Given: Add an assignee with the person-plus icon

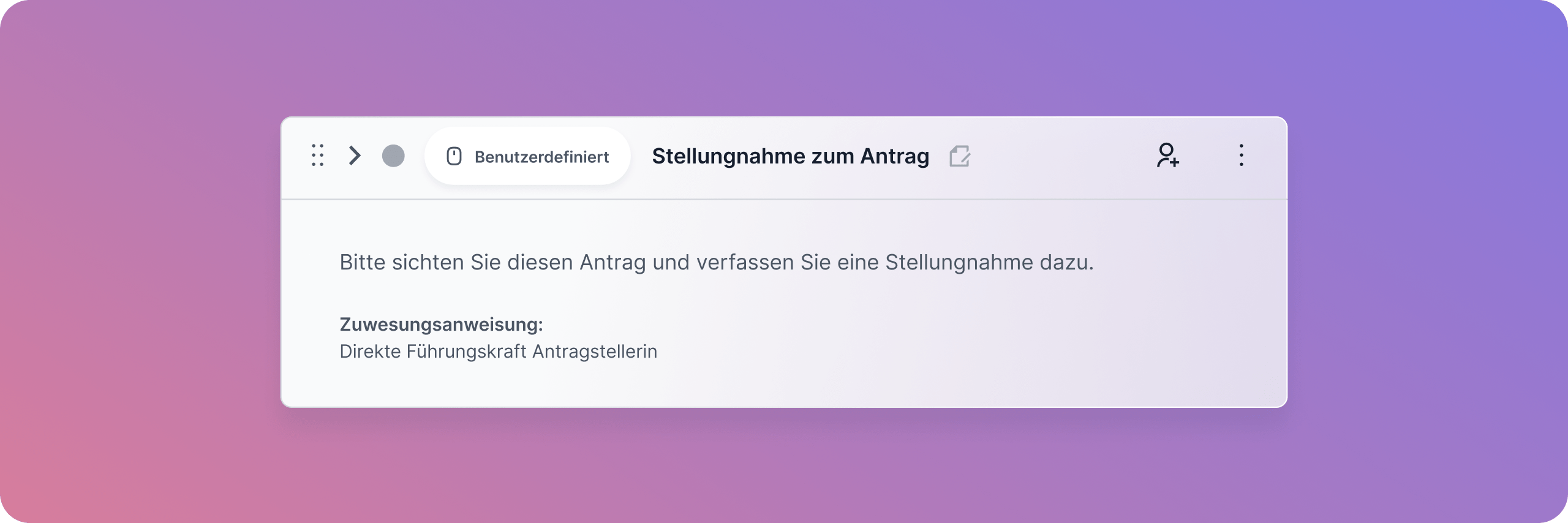Looking at the screenshot, I should tap(1167, 155).
